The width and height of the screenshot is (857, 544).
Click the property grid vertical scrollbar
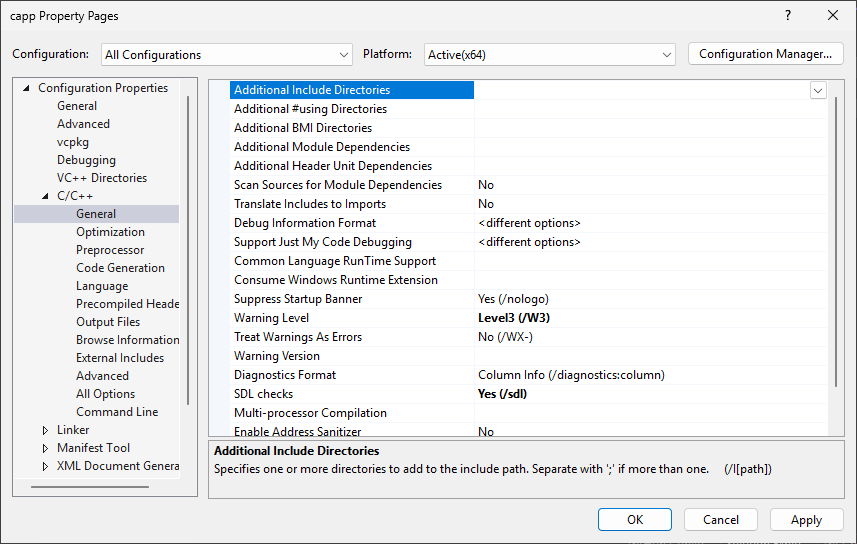coord(836,242)
